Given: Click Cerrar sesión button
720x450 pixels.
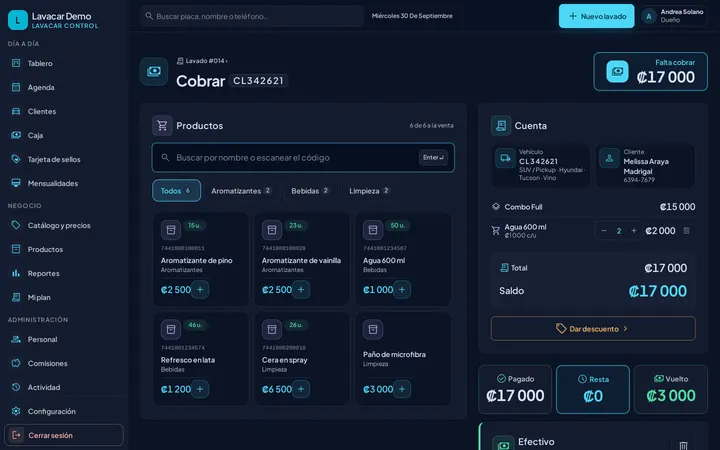Looking at the screenshot, I should 64,435.
